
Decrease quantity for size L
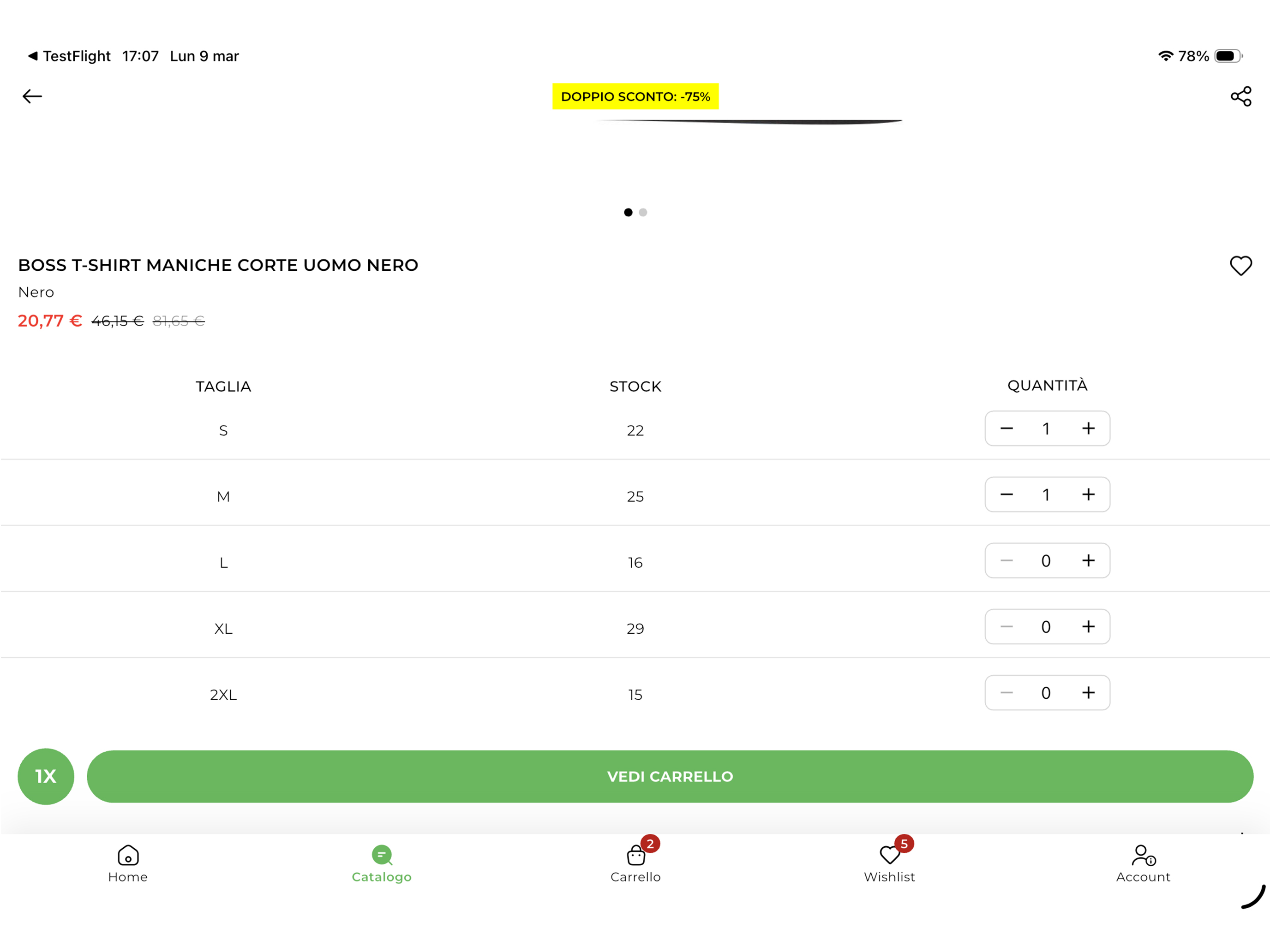[1006, 561]
